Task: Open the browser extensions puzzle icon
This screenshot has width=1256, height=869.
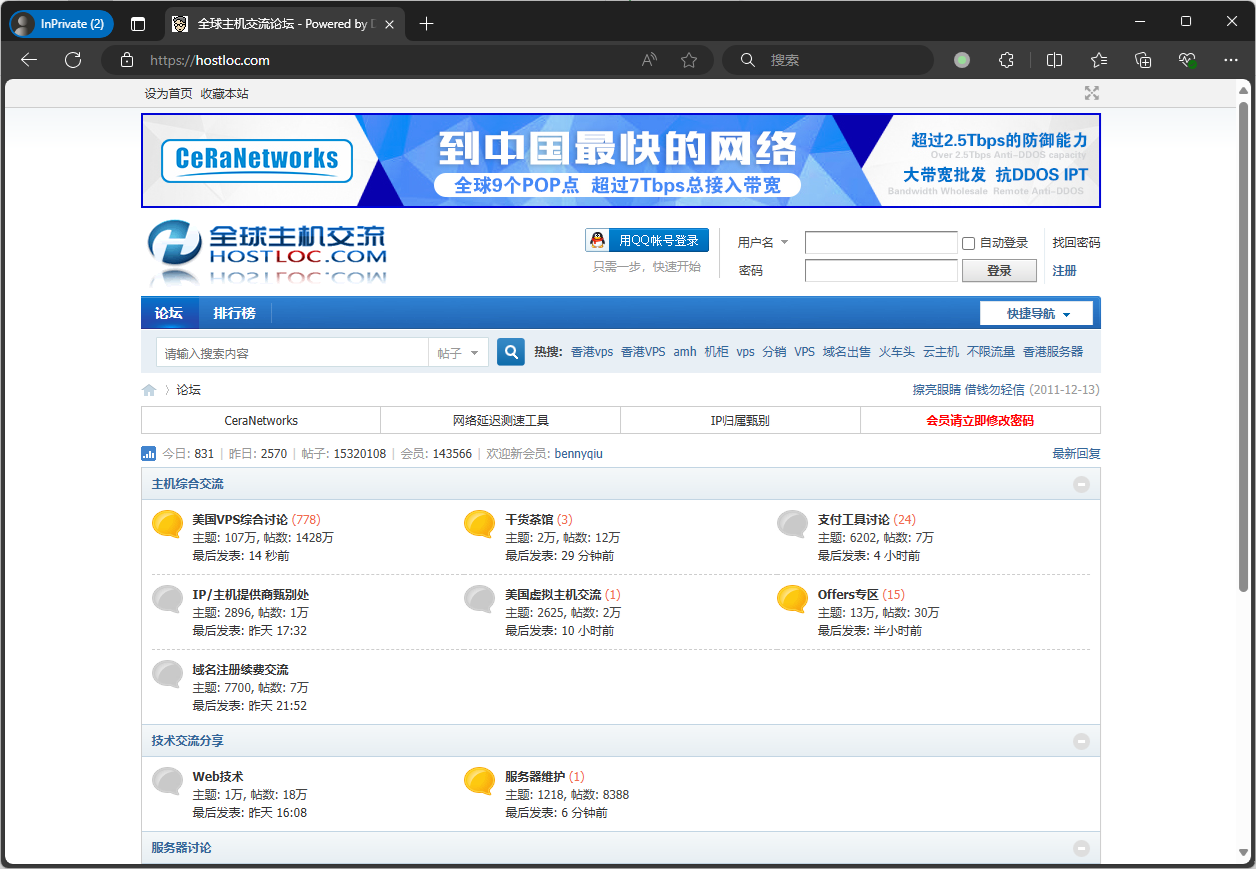Action: tap(1007, 60)
